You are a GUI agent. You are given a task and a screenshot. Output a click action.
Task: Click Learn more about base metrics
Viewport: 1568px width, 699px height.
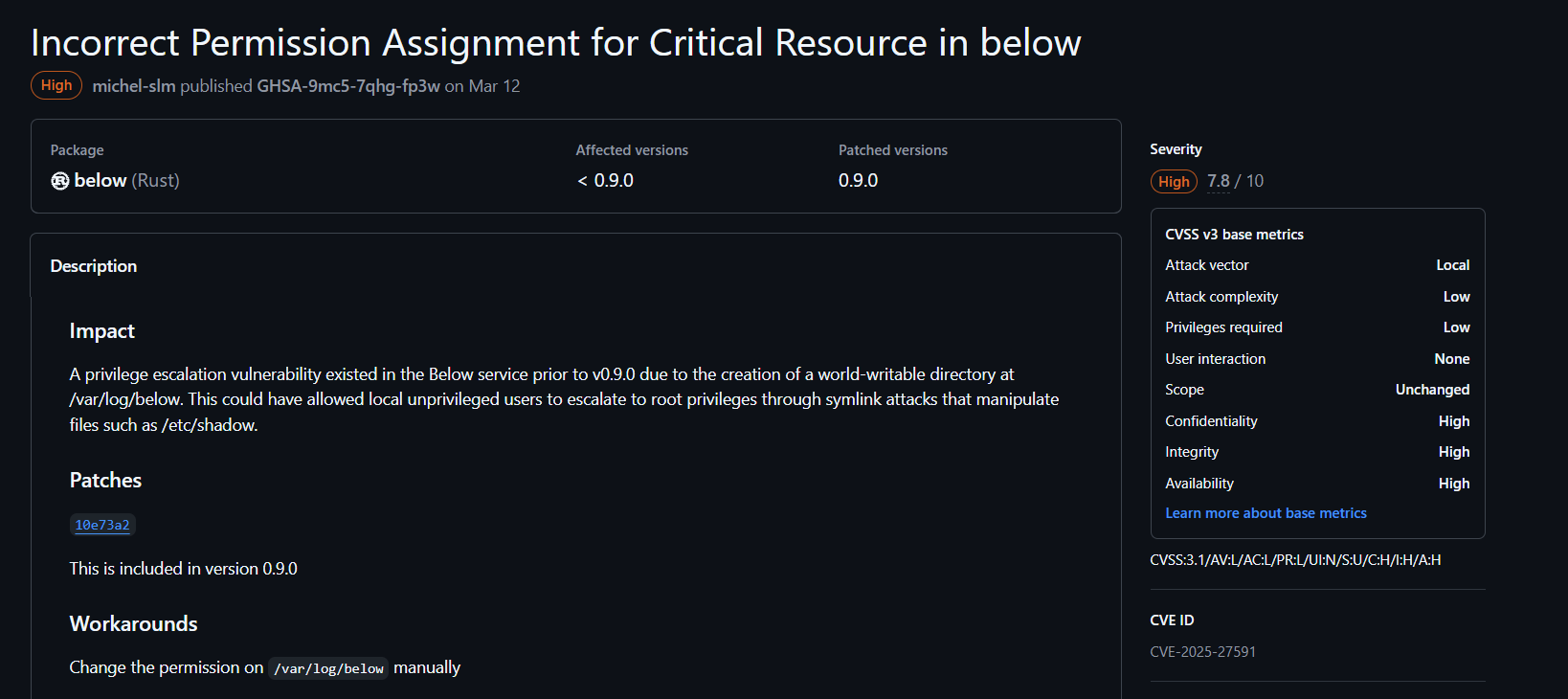(1266, 513)
